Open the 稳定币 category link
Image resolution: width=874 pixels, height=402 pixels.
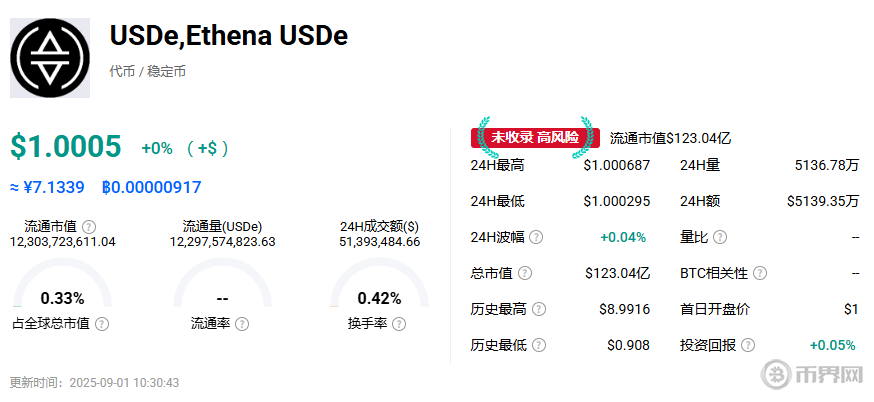pos(166,72)
